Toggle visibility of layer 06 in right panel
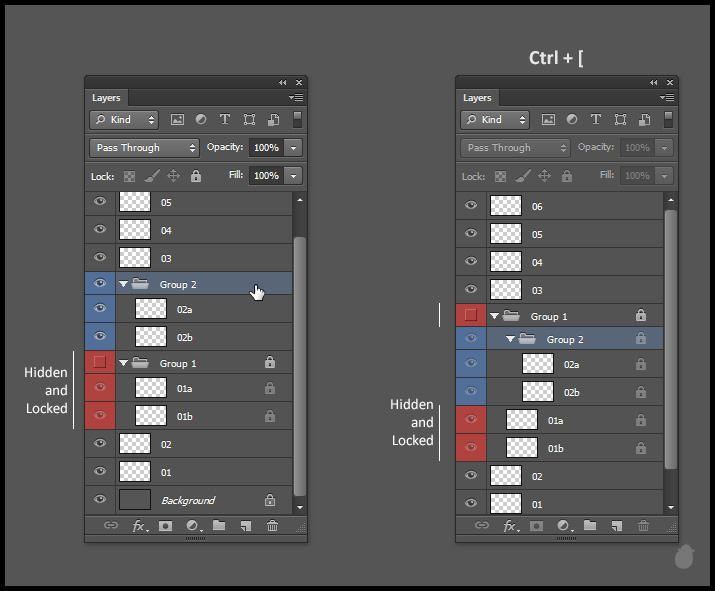Image resolution: width=715 pixels, height=591 pixels. [471, 206]
